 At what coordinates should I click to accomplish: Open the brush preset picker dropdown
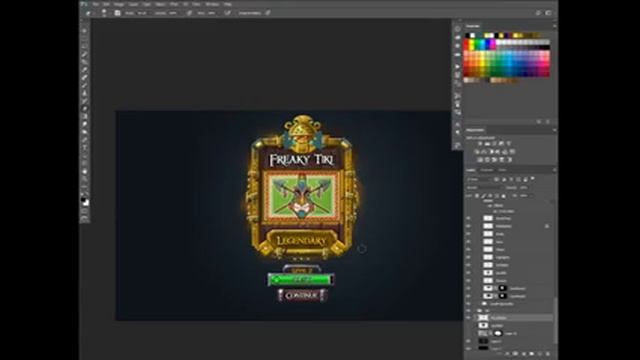(104, 13)
